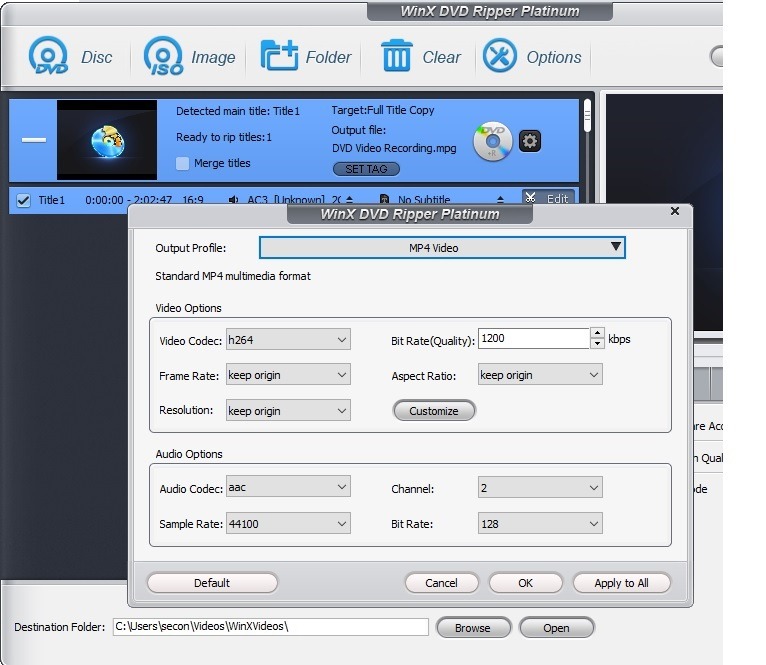The width and height of the screenshot is (766, 665).
Task: Increase video bit rate with up arrow
Action: 597,333
